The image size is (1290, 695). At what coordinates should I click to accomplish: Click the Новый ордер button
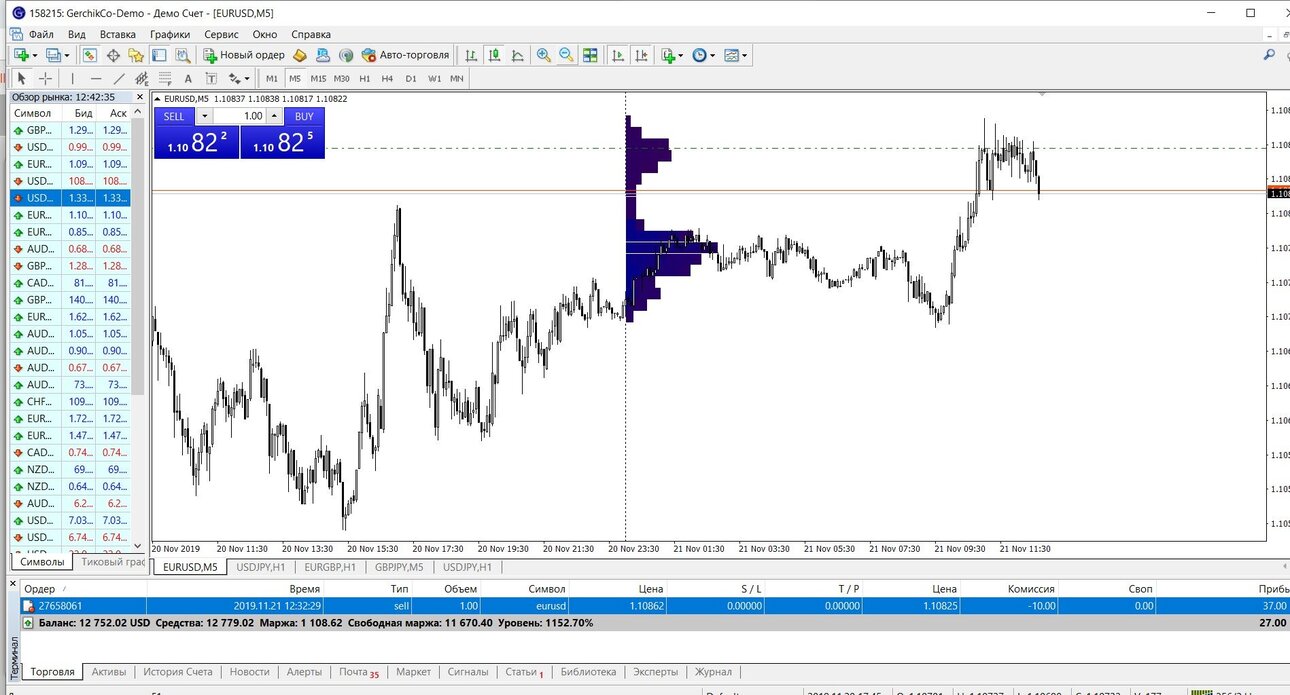click(244, 55)
